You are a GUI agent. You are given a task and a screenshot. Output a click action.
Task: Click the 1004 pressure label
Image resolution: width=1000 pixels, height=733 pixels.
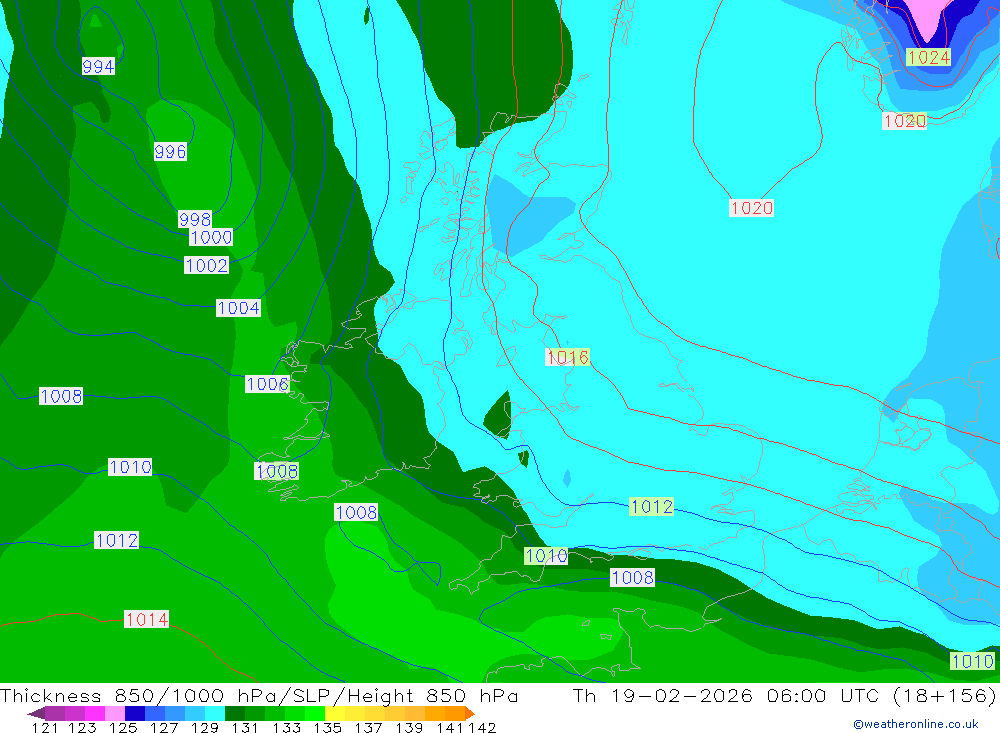[238, 308]
